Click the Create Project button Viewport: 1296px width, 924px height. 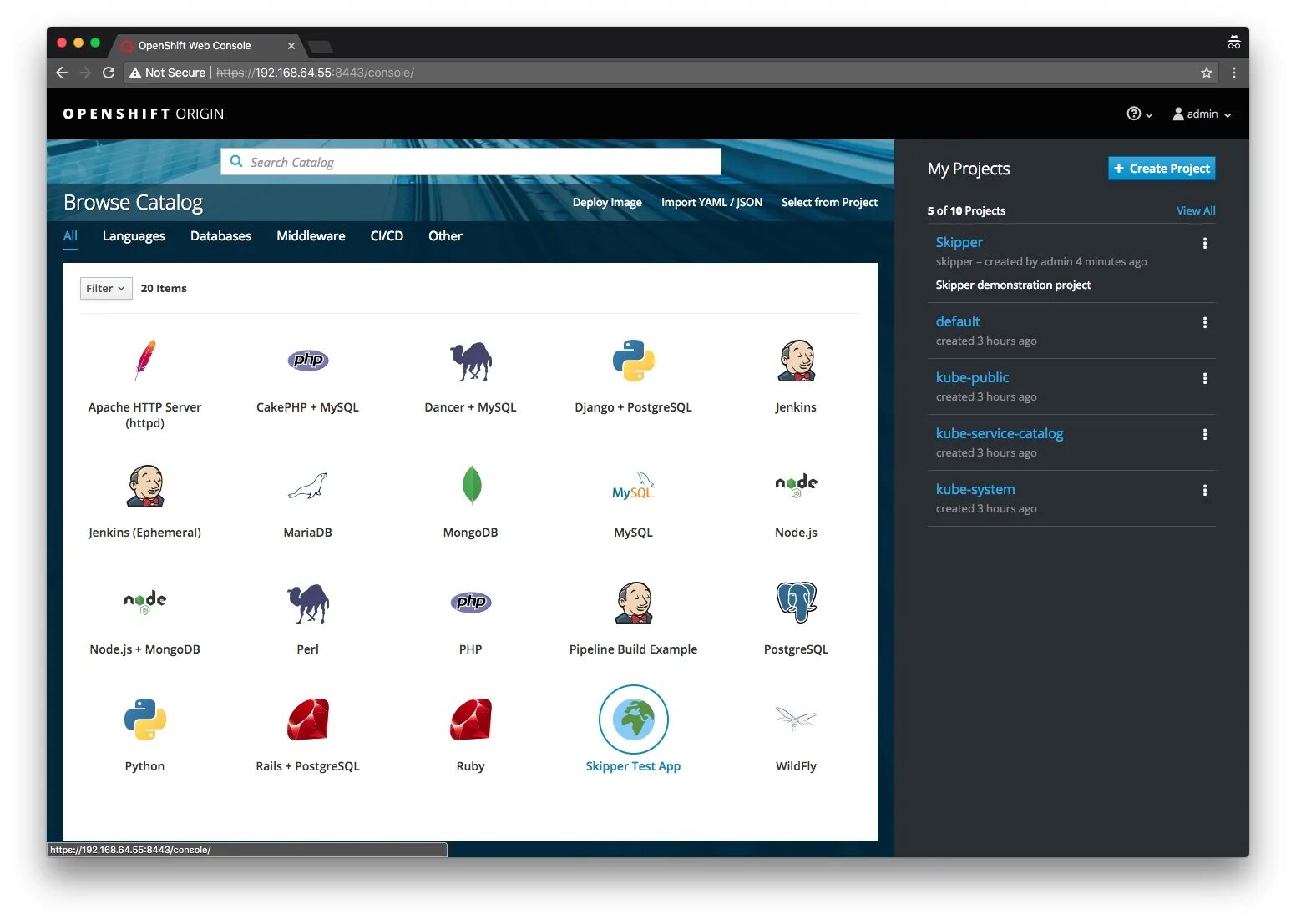pos(1162,169)
